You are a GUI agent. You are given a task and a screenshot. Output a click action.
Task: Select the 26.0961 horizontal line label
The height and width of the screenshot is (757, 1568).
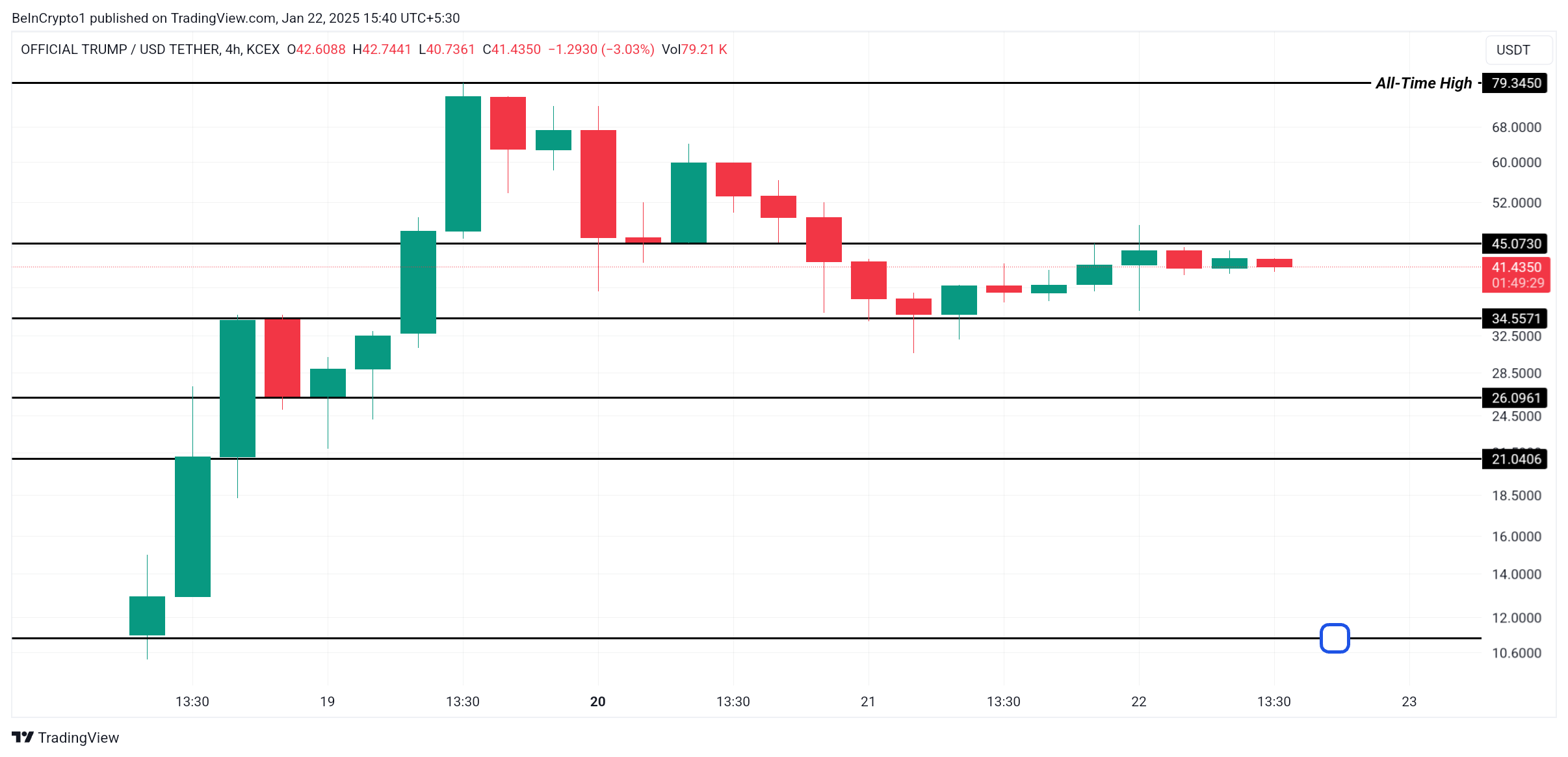pyautogui.click(x=1514, y=398)
